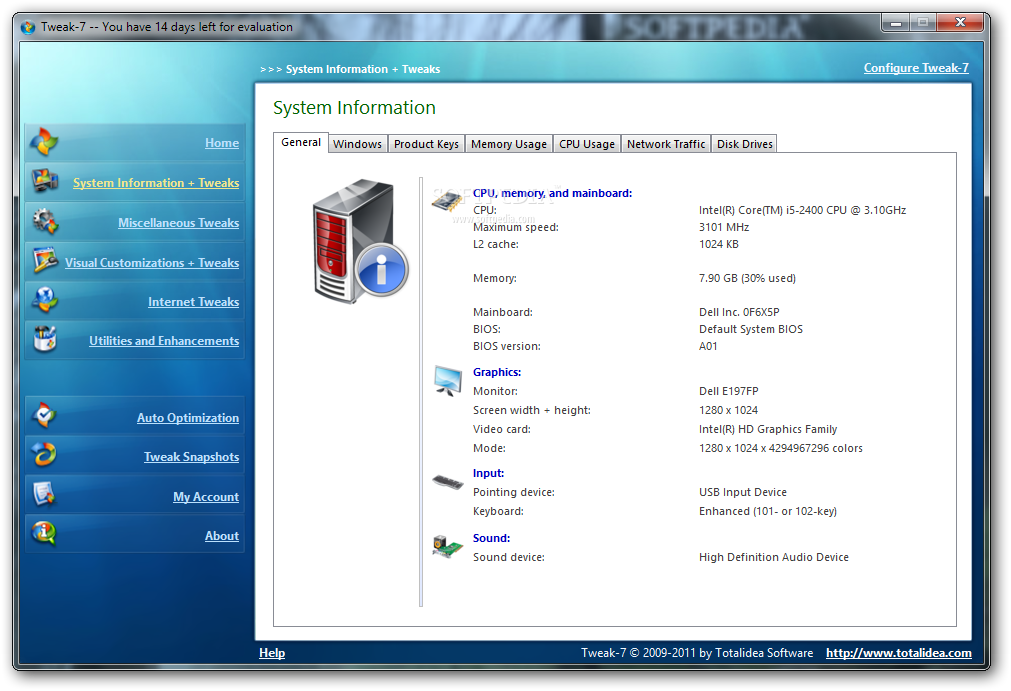1011x691 pixels.
Task: Click the sound card icon next to Sound
Action: [447, 547]
